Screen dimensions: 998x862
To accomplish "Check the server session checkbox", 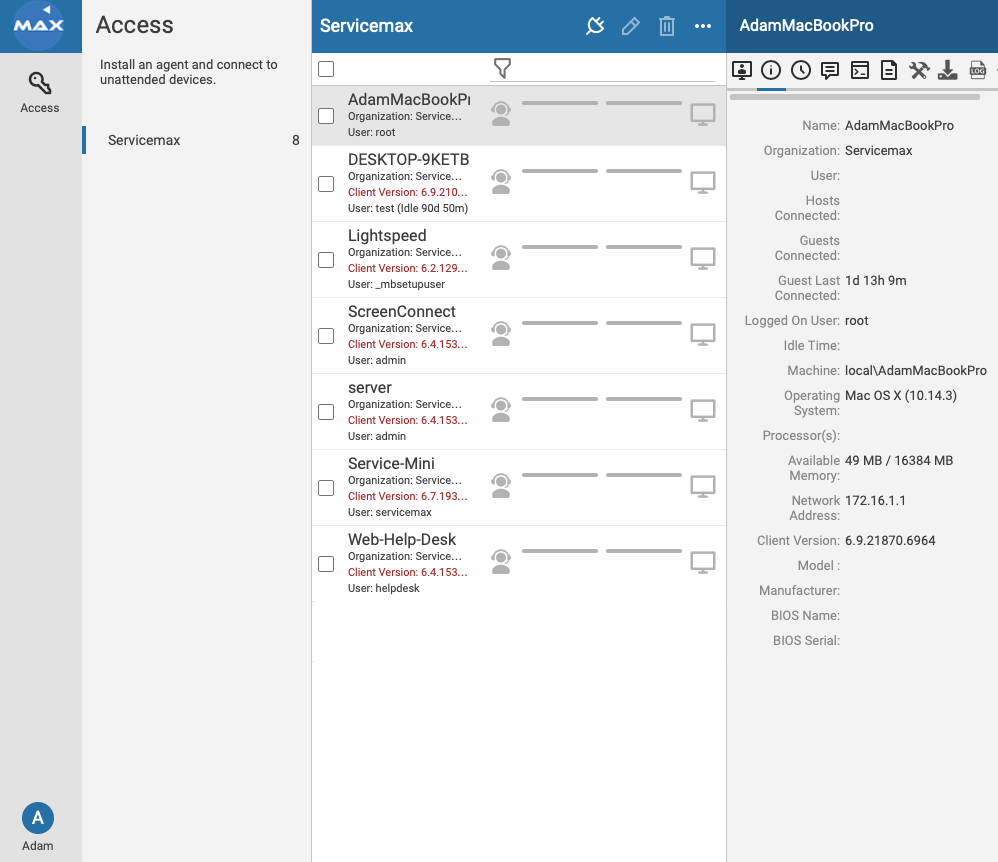I will [x=326, y=412].
